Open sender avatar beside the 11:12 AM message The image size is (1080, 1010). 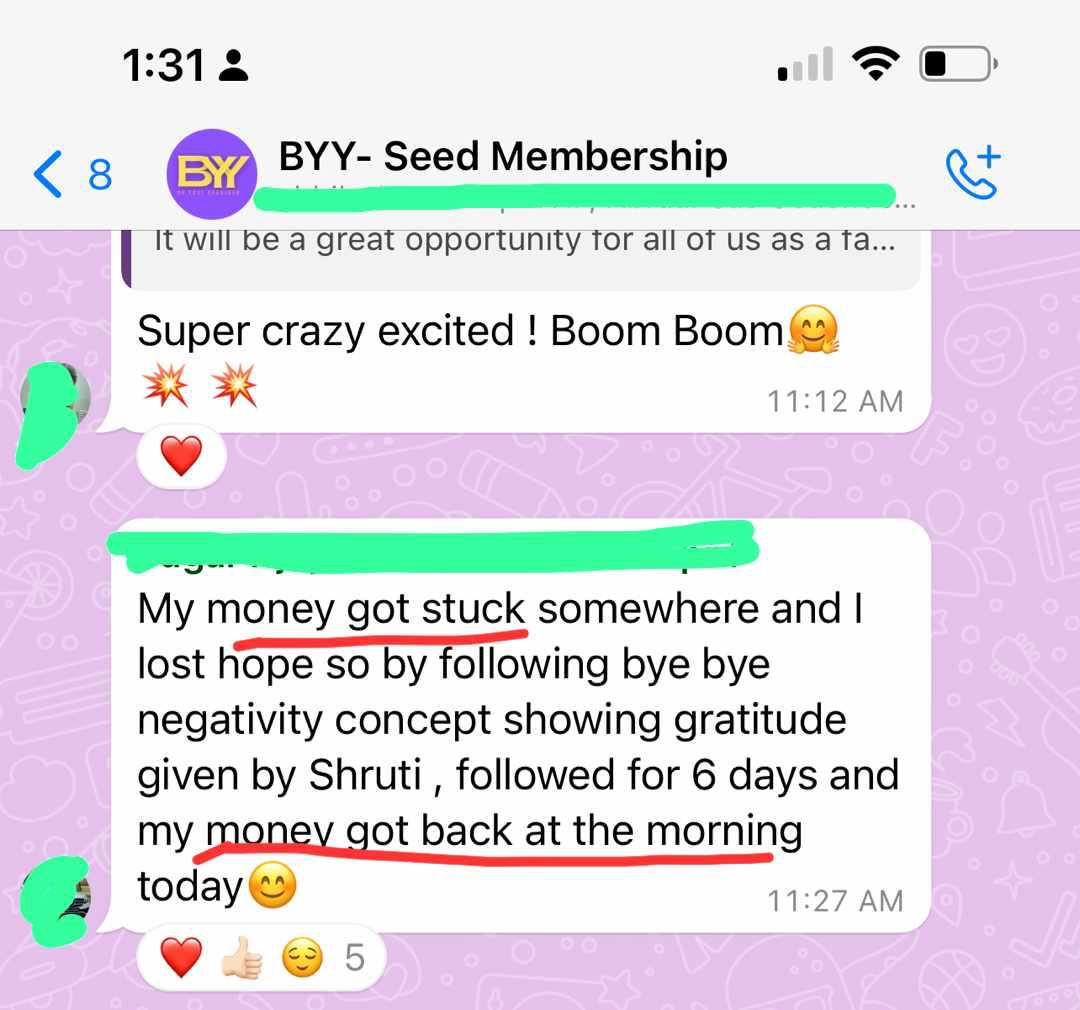click(55, 398)
